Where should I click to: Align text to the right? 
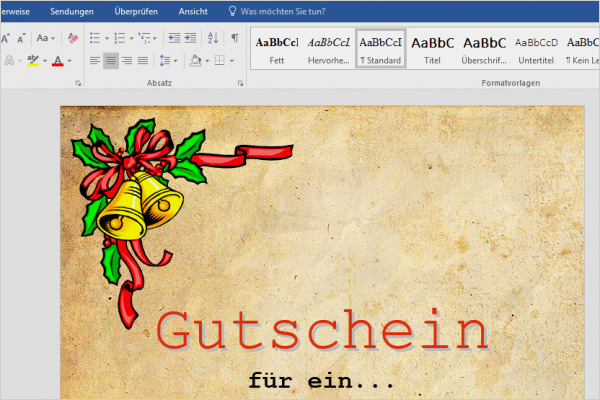tap(129, 61)
